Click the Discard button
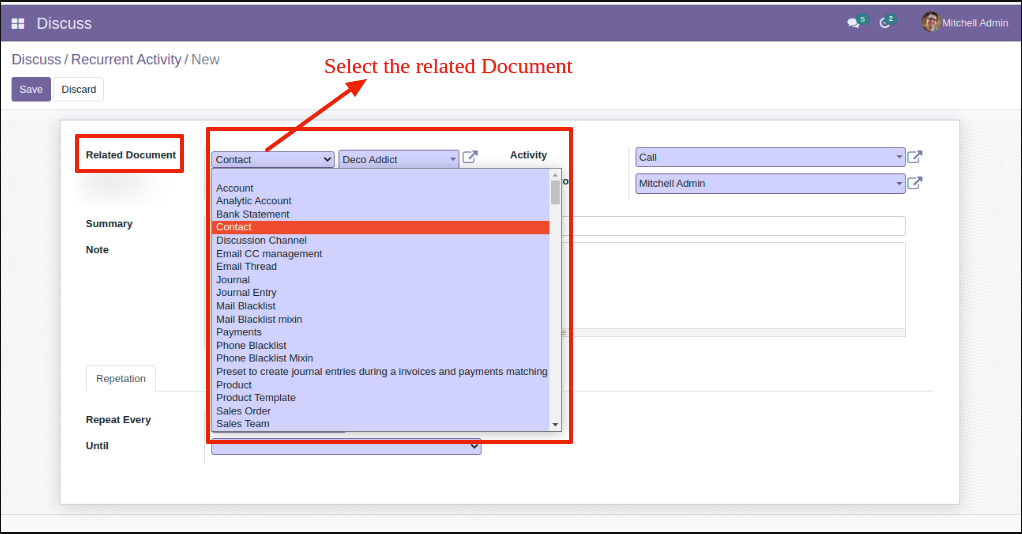 (78, 89)
